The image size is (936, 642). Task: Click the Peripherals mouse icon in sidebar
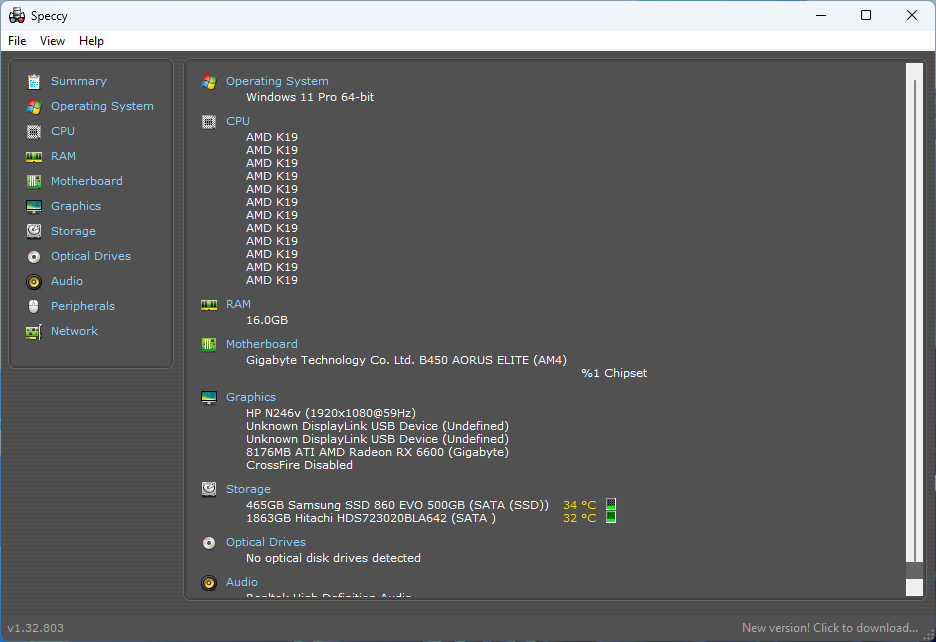tap(34, 306)
